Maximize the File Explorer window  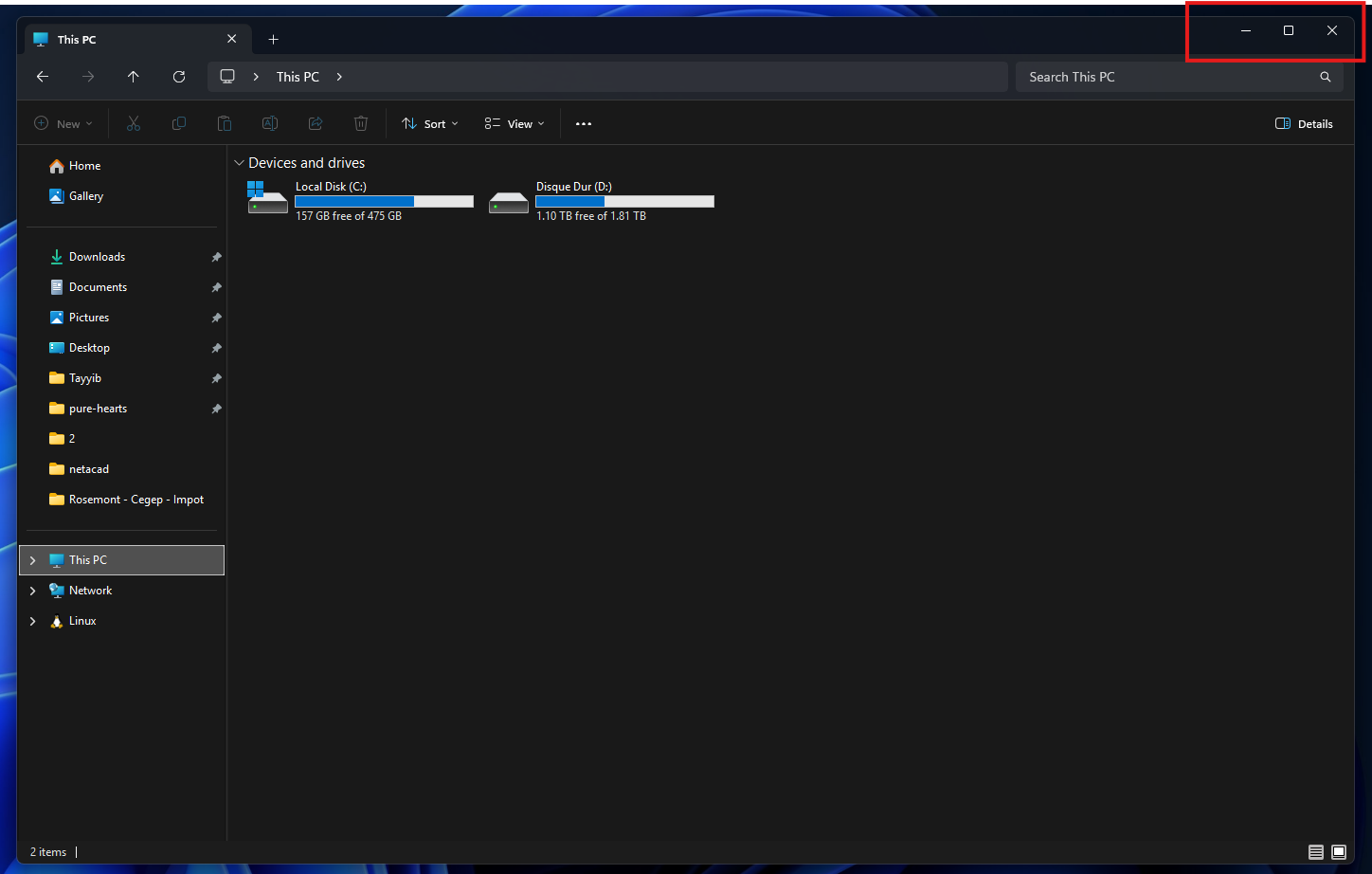[1289, 30]
